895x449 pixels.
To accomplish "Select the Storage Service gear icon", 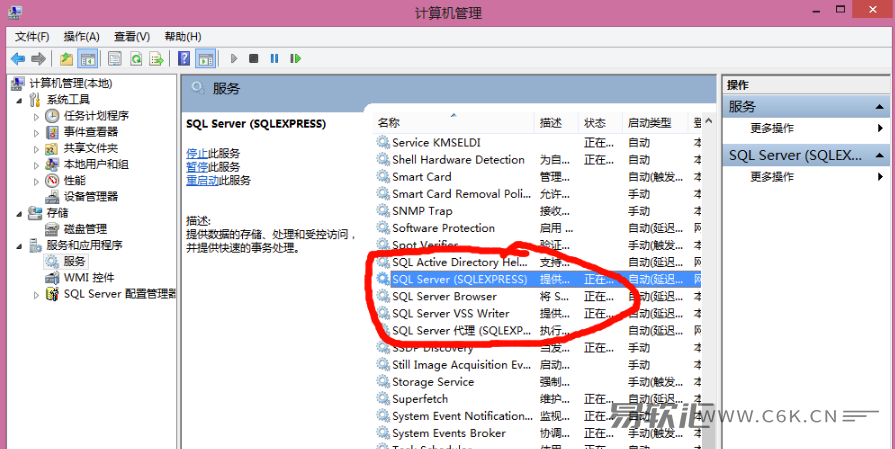I will 382,382.
